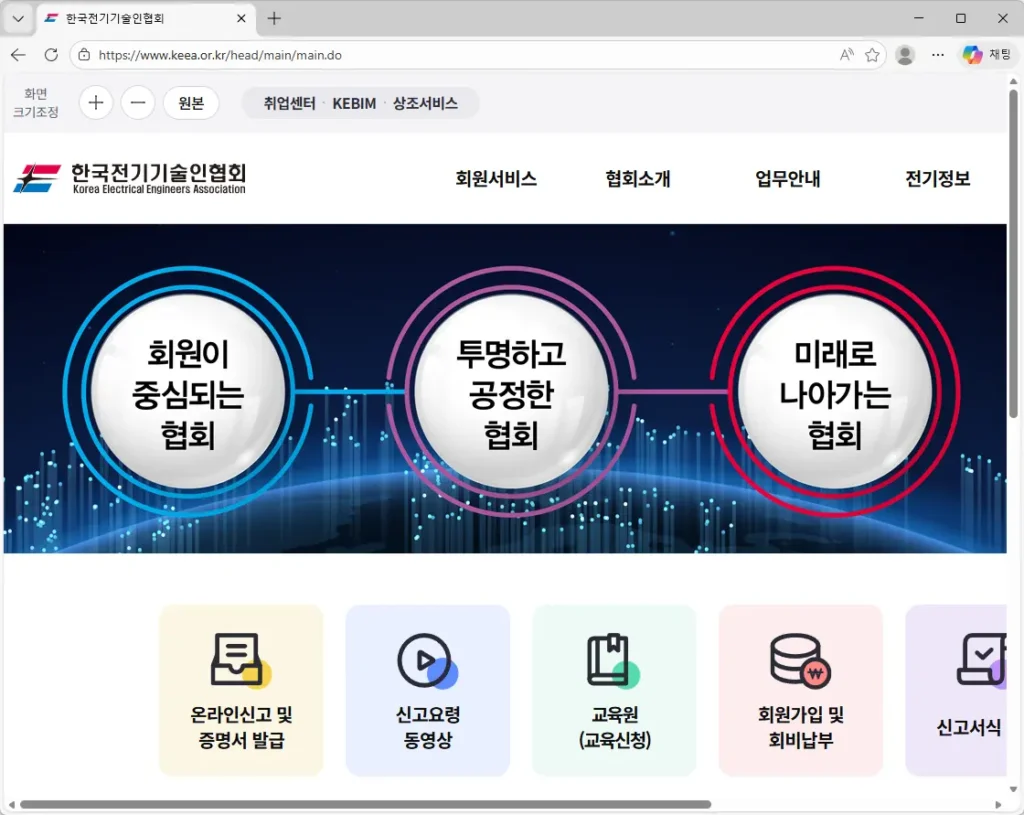
Task: Select the 업무안내 menu item
Action: click(787, 180)
